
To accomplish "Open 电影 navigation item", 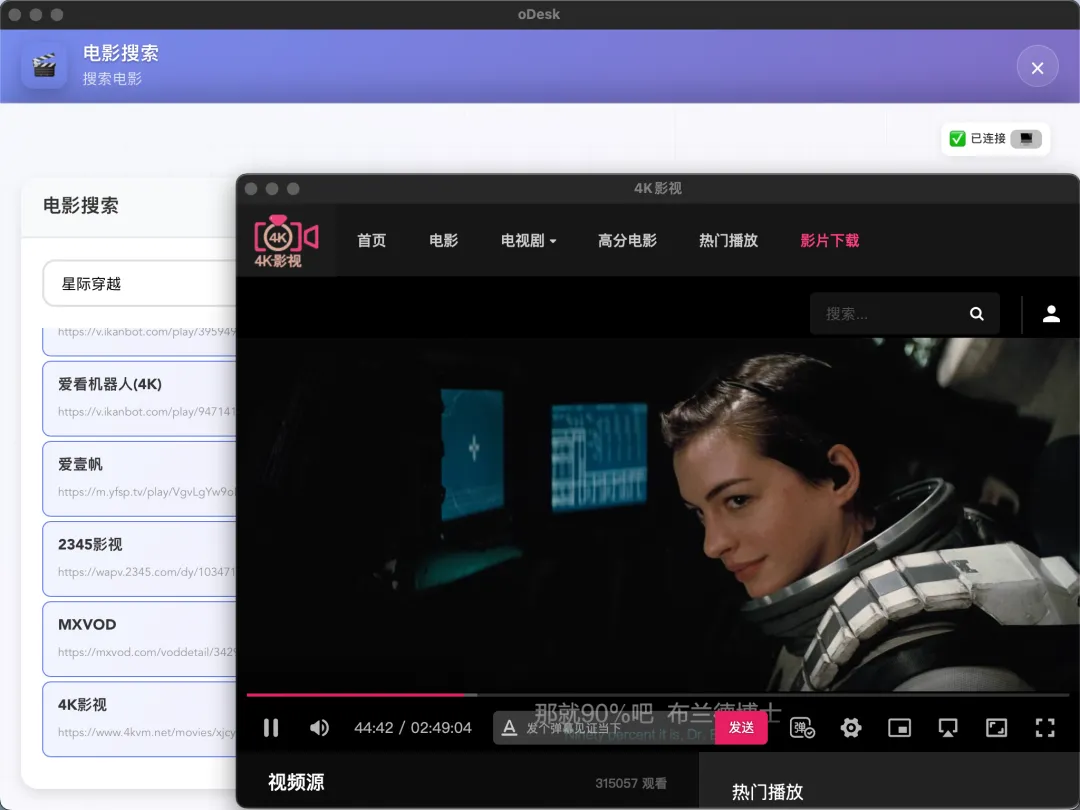I will tap(443, 240).
